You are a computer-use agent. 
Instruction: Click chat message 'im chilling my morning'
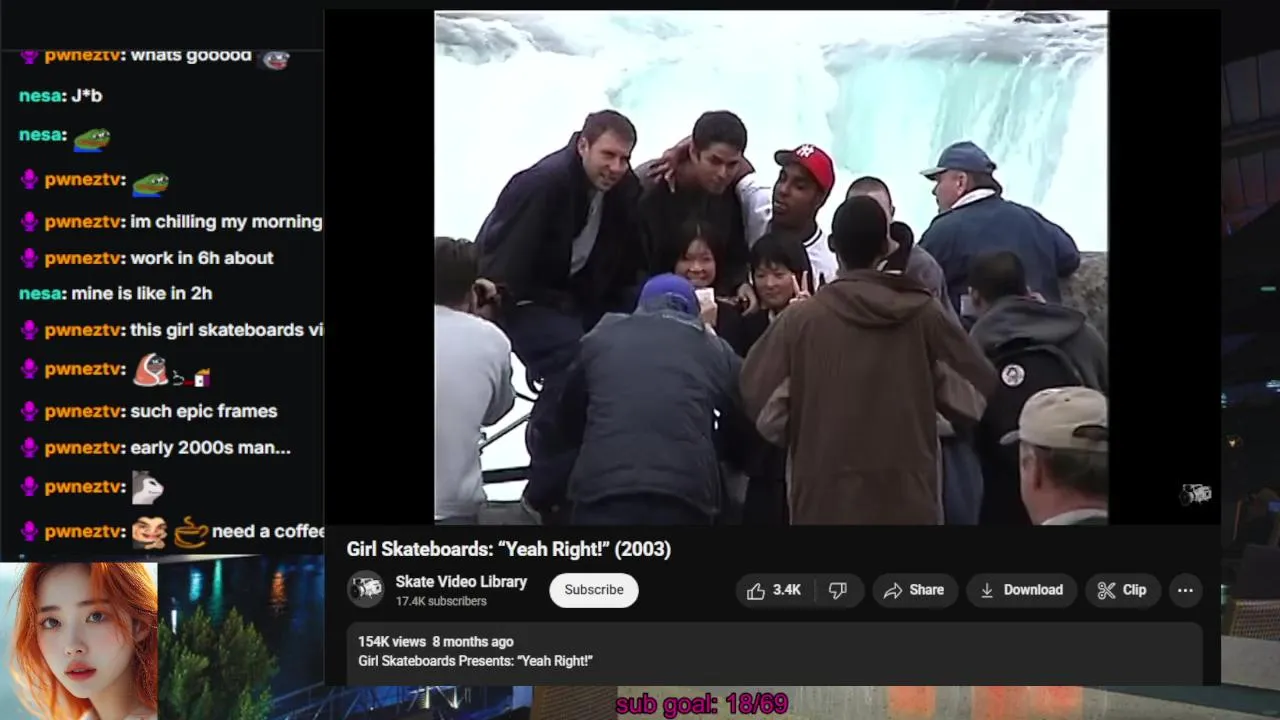pos(227,222)
